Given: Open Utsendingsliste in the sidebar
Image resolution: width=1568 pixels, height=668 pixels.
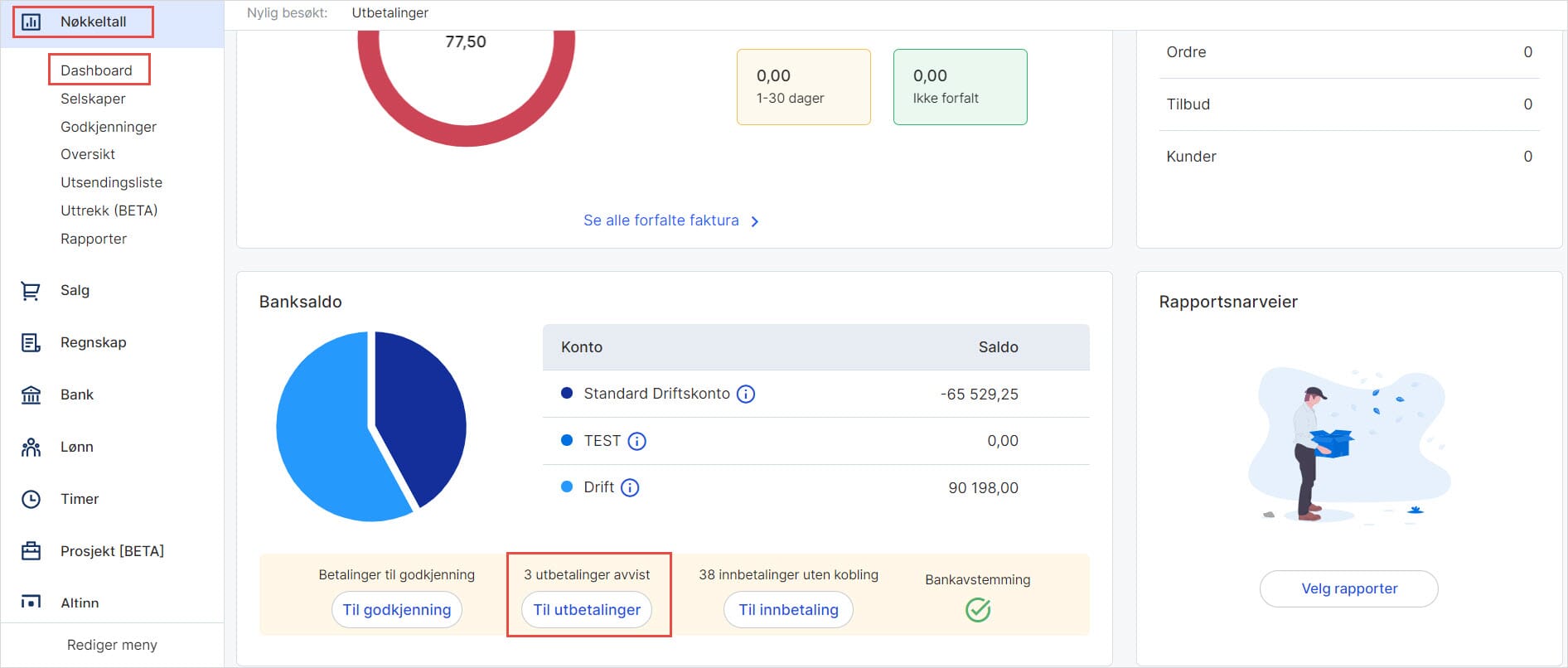Looking at the screenshot, I should [x=111, y=182].
